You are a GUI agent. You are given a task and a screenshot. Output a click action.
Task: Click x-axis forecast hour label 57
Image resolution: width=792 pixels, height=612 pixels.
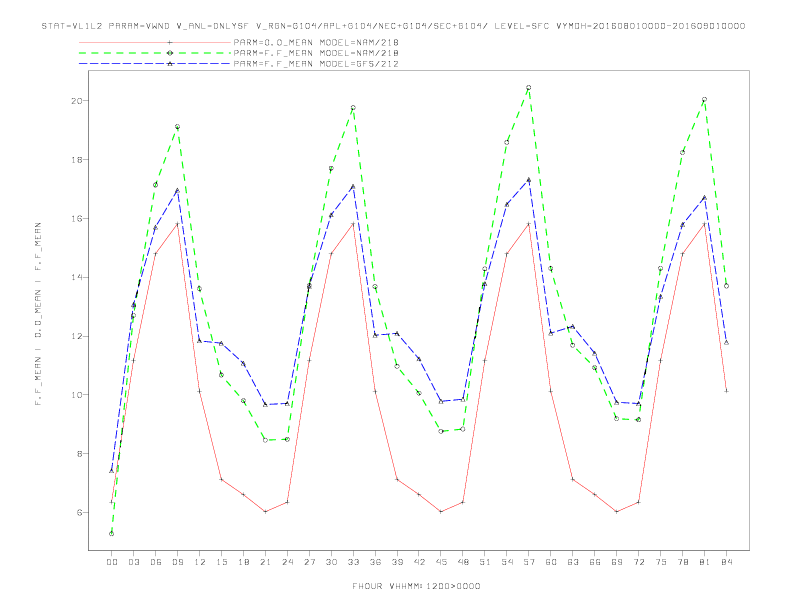click(529, 562)
